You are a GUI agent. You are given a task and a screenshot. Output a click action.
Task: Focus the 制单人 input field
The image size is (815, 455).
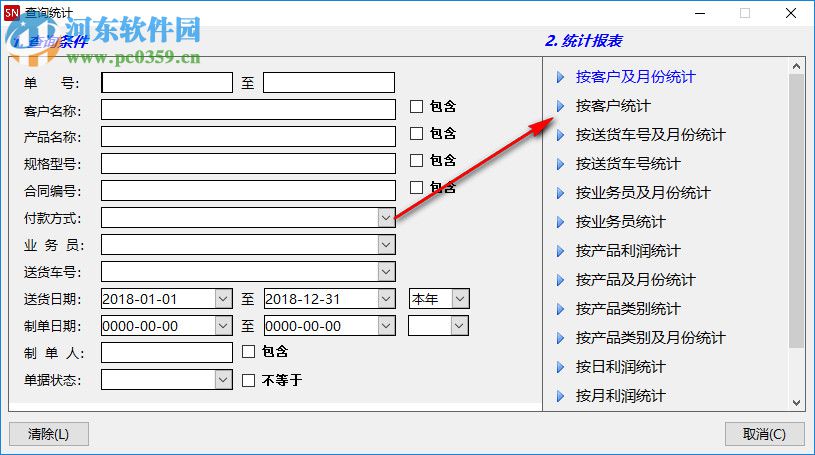click(167, 353)
